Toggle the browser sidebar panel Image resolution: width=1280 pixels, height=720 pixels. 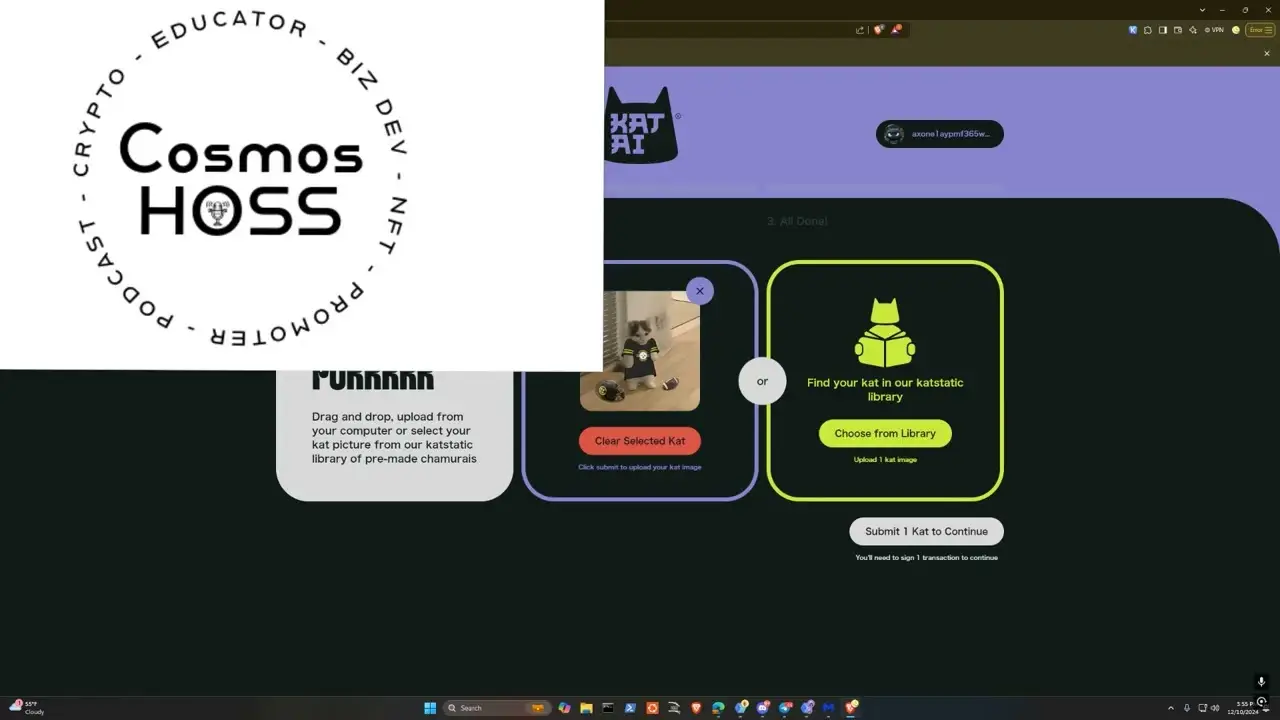tap(1163, 30)
